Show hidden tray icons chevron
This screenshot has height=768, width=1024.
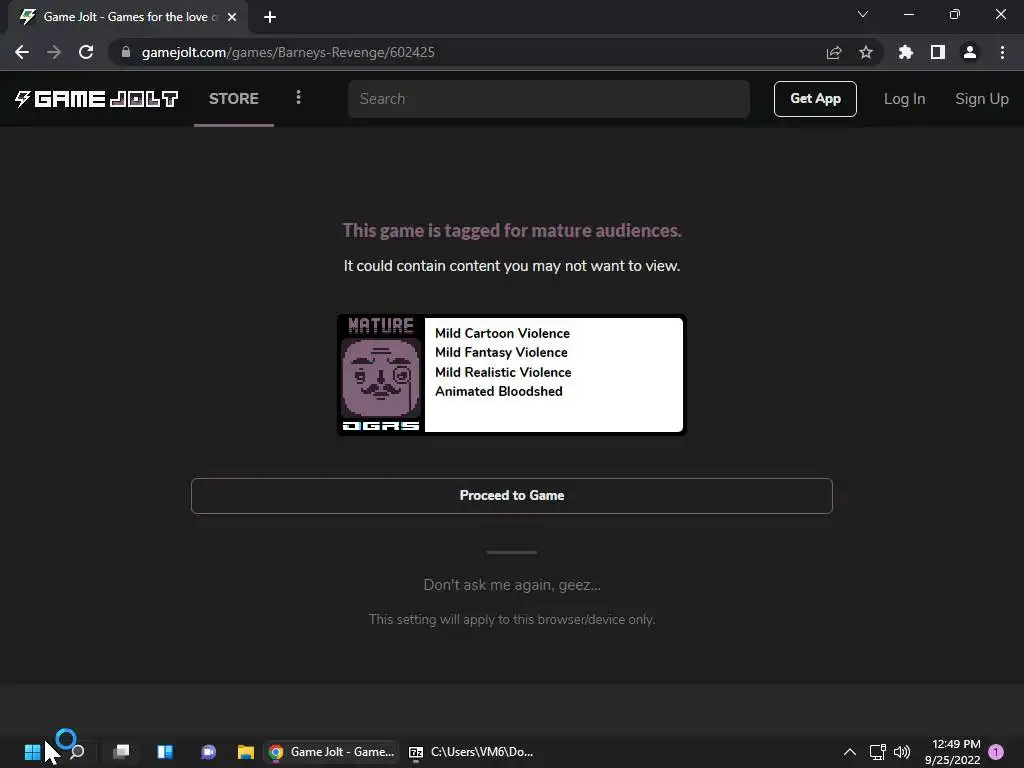(x=850, y=752)
